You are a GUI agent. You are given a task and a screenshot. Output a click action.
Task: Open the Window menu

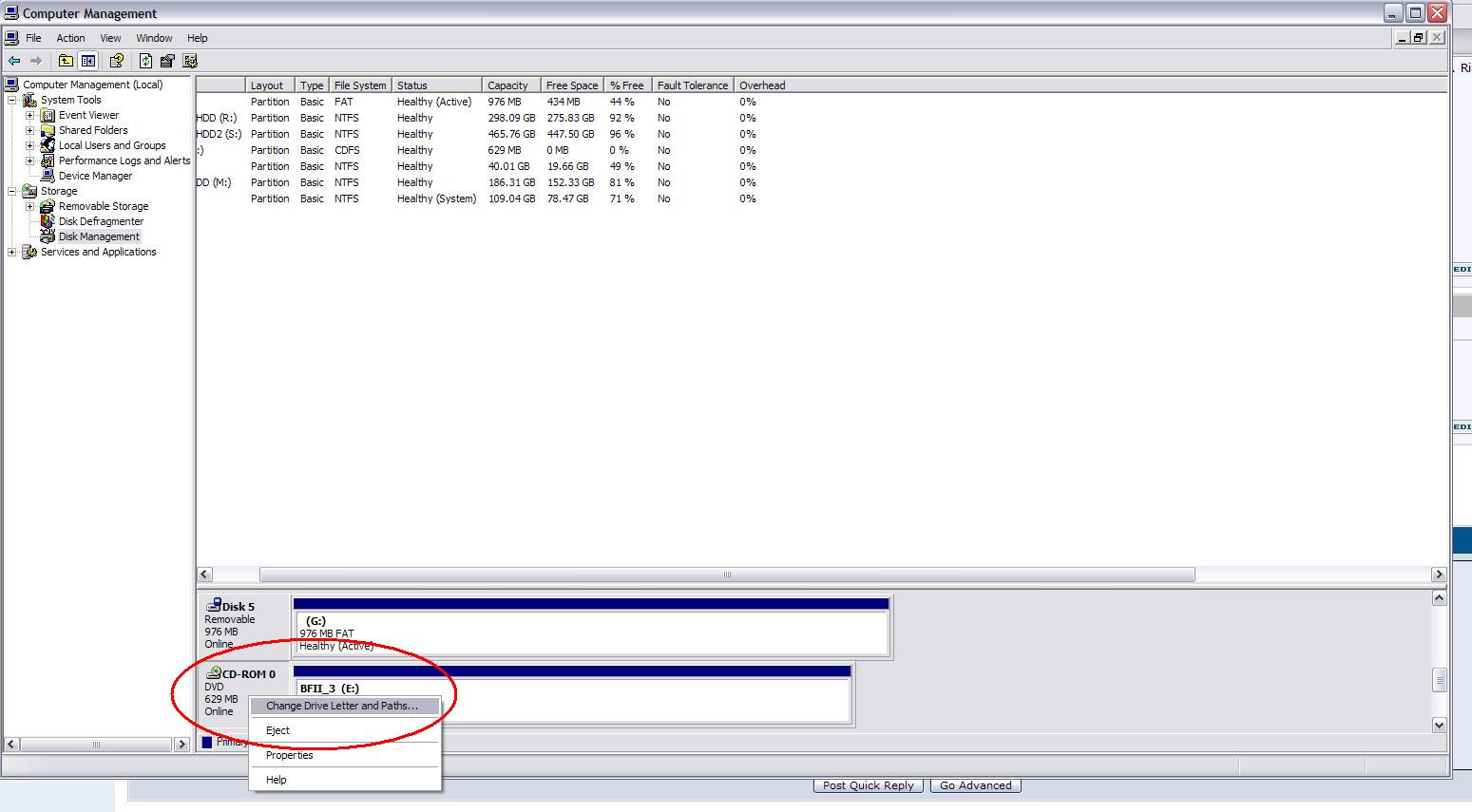154,38
